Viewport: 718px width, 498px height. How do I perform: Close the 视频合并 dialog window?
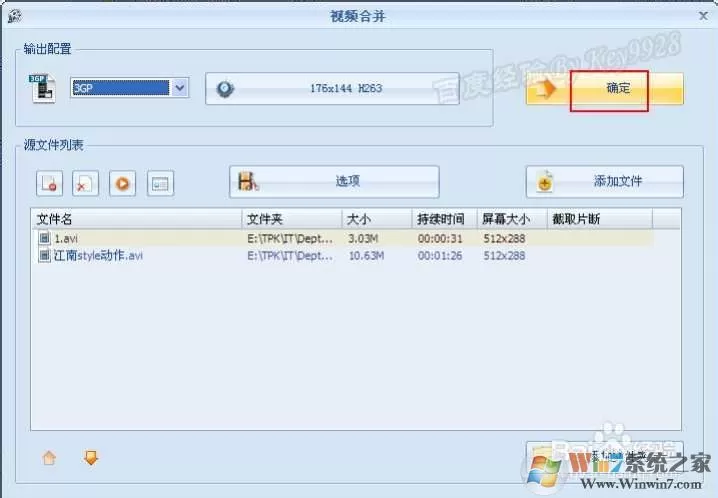703,16
